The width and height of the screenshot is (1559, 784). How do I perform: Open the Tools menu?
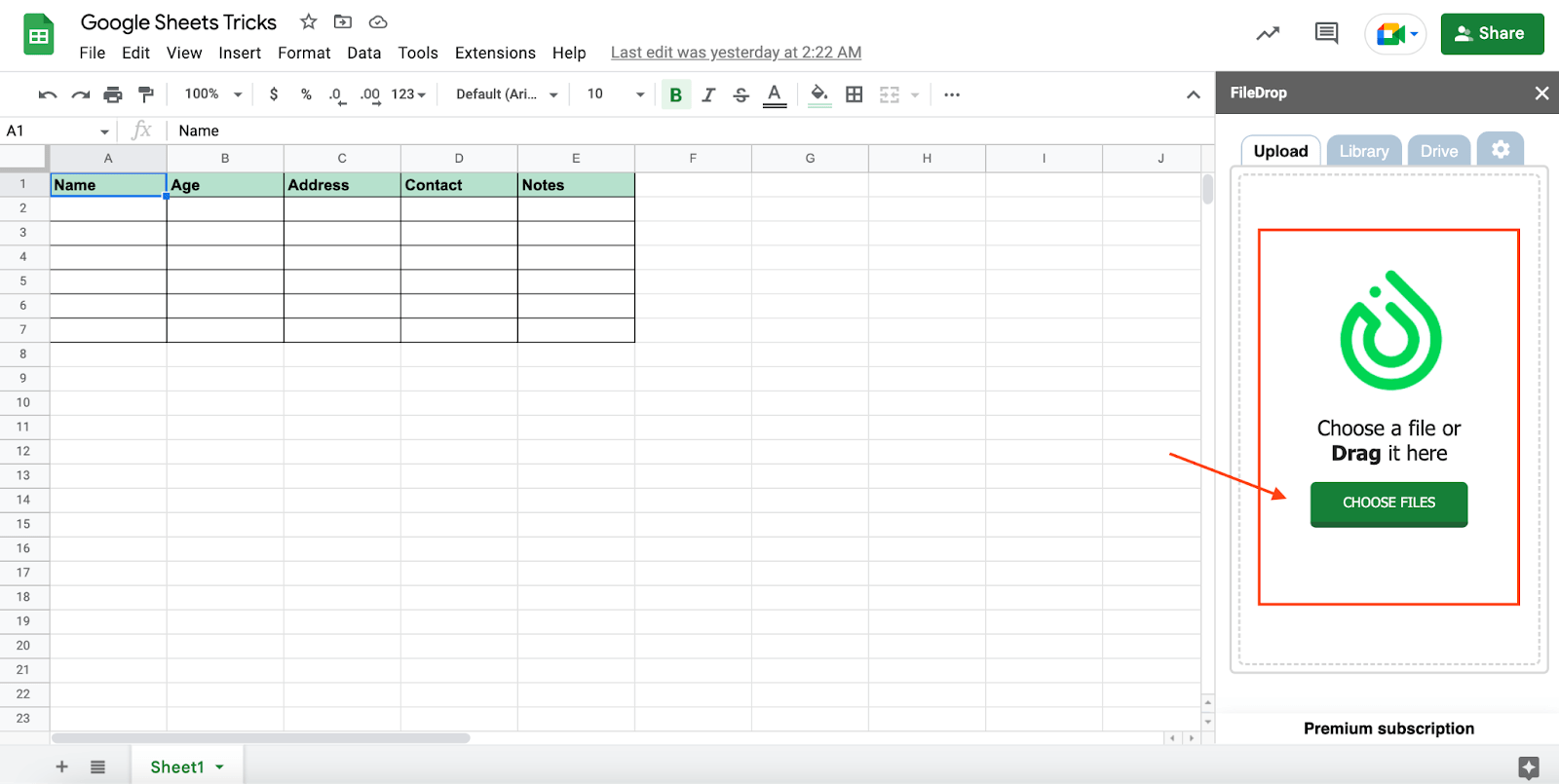(418, 53)
